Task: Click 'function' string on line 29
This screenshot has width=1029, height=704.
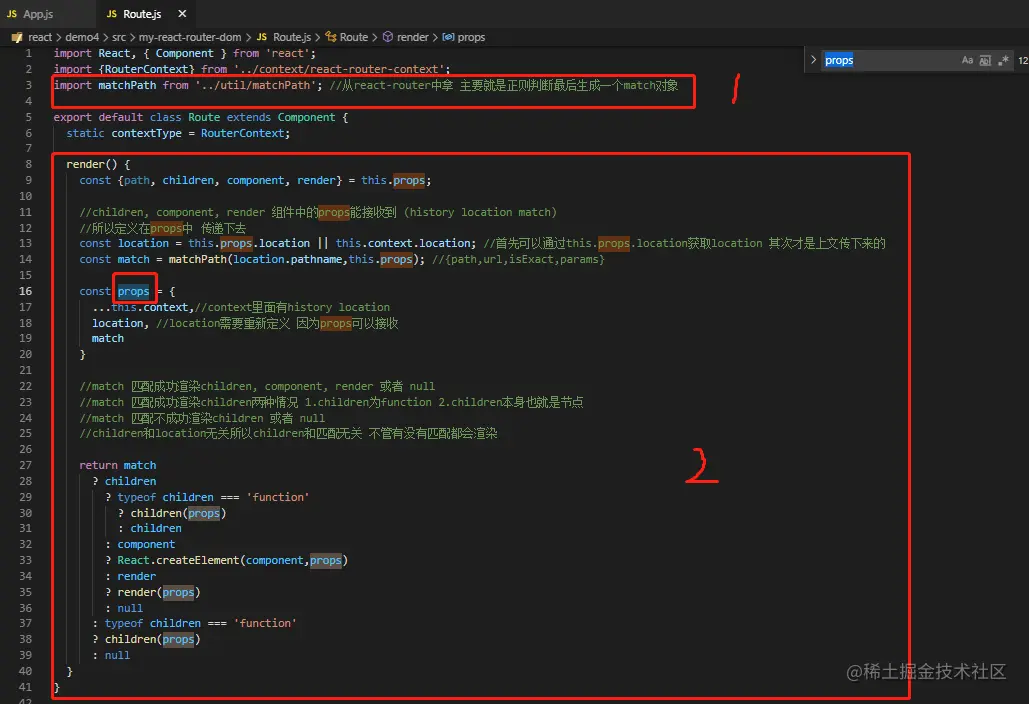Action: [x=278, y=497]
